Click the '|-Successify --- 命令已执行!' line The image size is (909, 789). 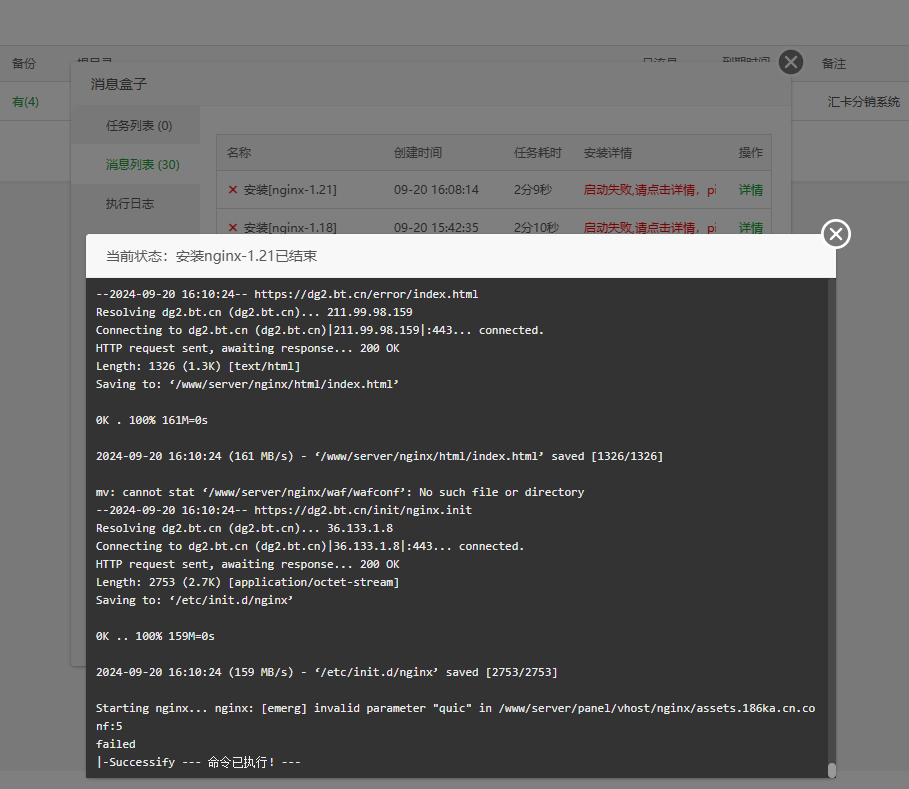click(198, 762)
